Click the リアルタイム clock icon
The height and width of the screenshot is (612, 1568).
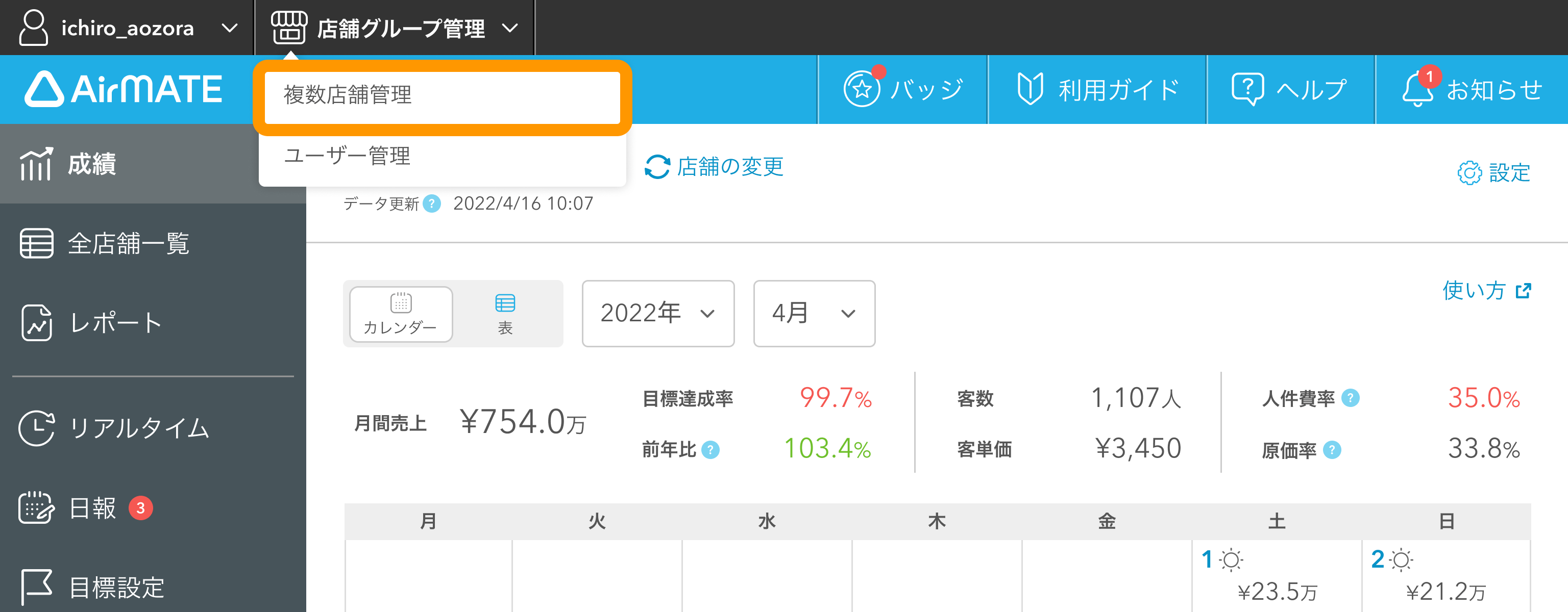(x=37, y=428)
